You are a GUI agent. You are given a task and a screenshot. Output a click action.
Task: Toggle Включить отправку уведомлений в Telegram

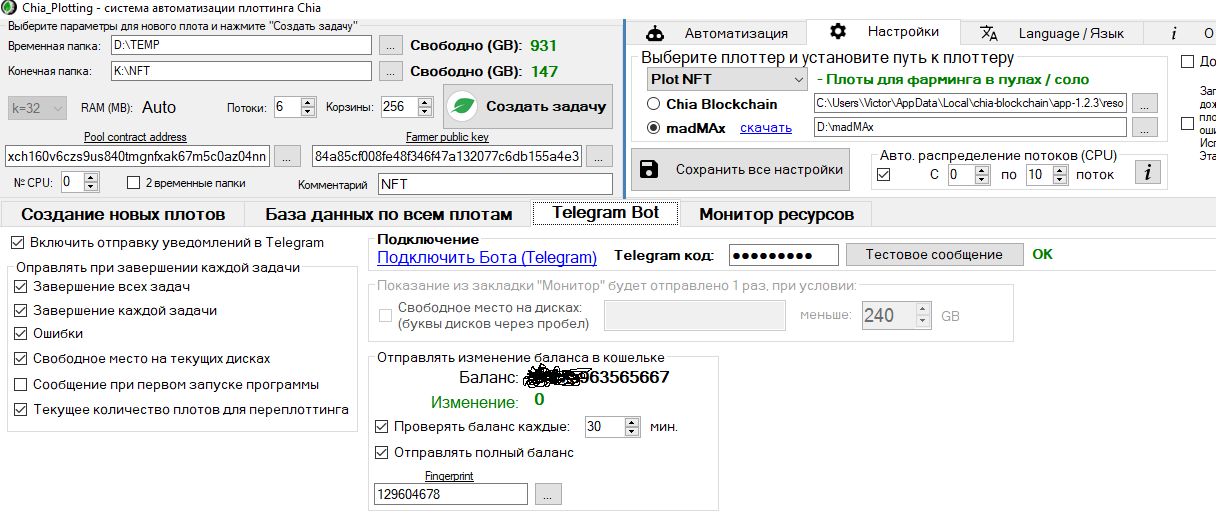coord(17,243)
